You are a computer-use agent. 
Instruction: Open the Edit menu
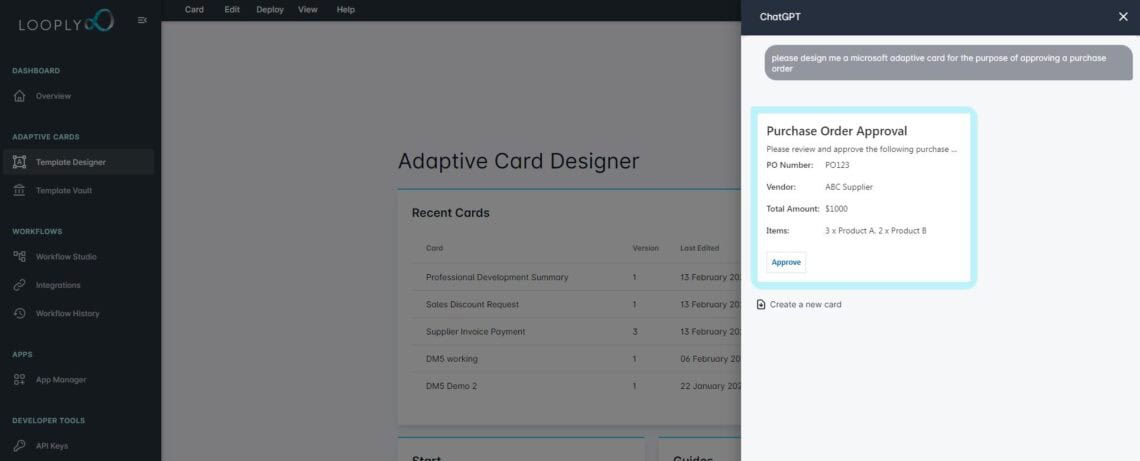(232, 9)
